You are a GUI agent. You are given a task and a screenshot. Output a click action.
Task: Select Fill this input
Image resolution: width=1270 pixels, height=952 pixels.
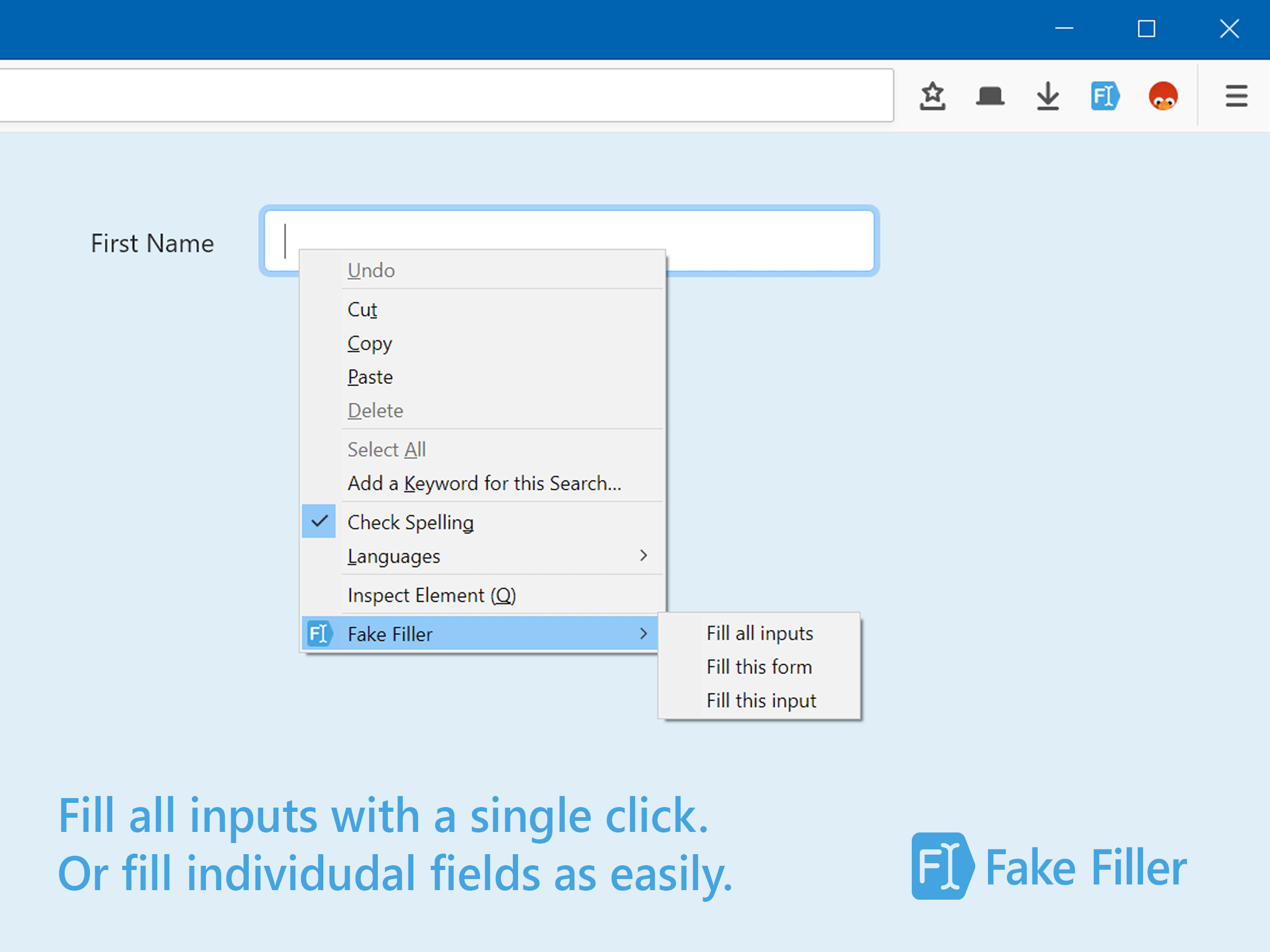coord(761,700)
